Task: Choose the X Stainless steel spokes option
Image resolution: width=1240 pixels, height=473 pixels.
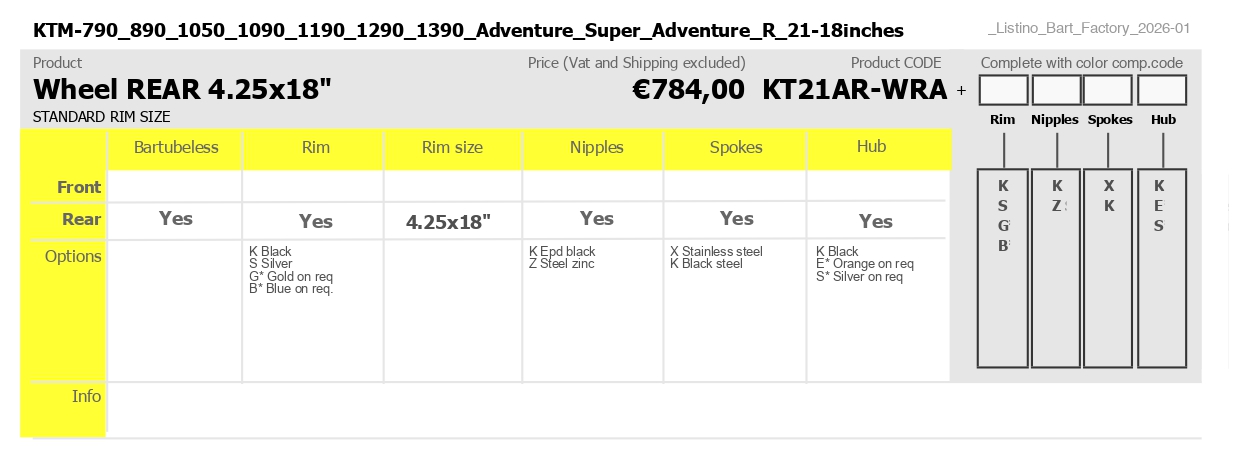Action: click(x=716, y=251)
